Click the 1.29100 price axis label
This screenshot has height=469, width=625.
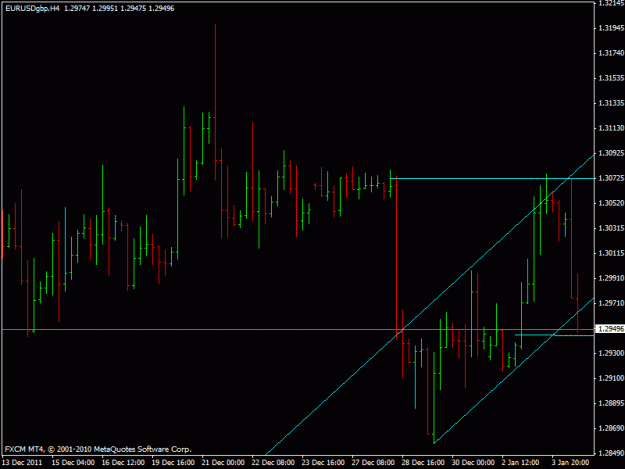611,378
